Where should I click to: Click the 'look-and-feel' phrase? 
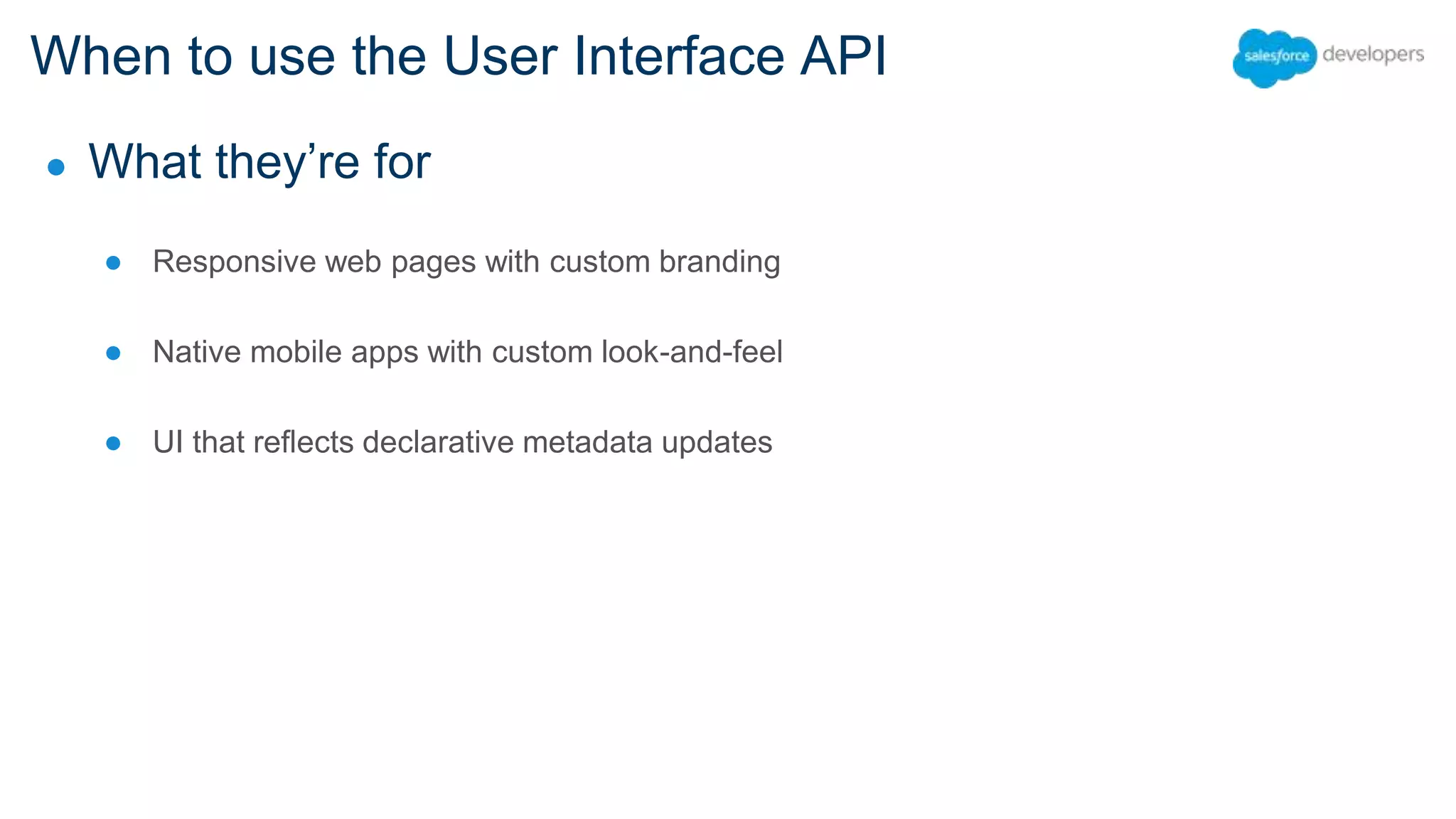point(691,353)
